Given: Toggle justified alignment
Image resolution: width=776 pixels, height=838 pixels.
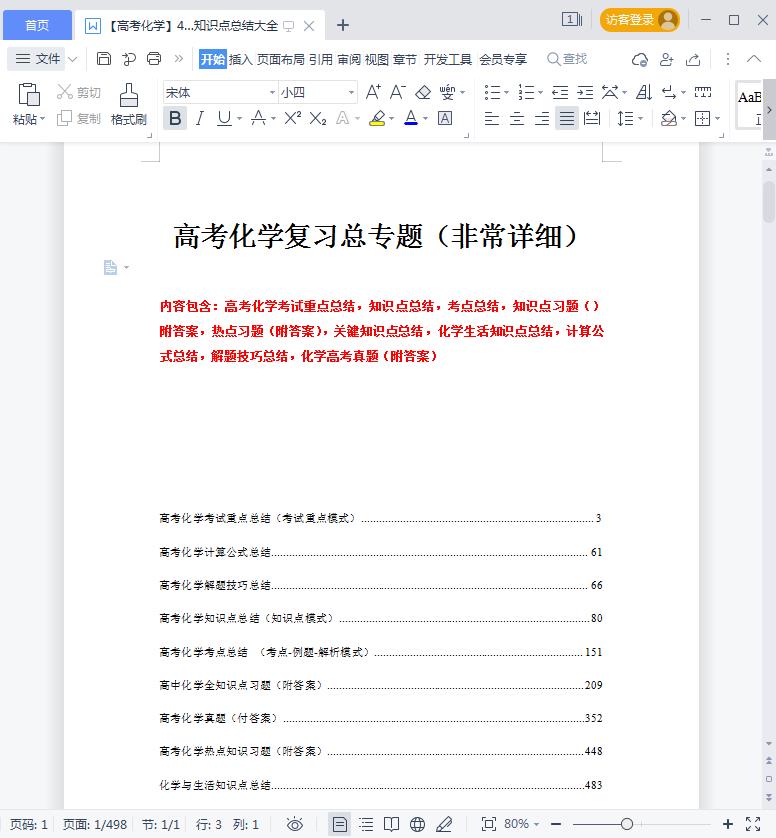Looking at the screenshot, I should click(567, 118).
